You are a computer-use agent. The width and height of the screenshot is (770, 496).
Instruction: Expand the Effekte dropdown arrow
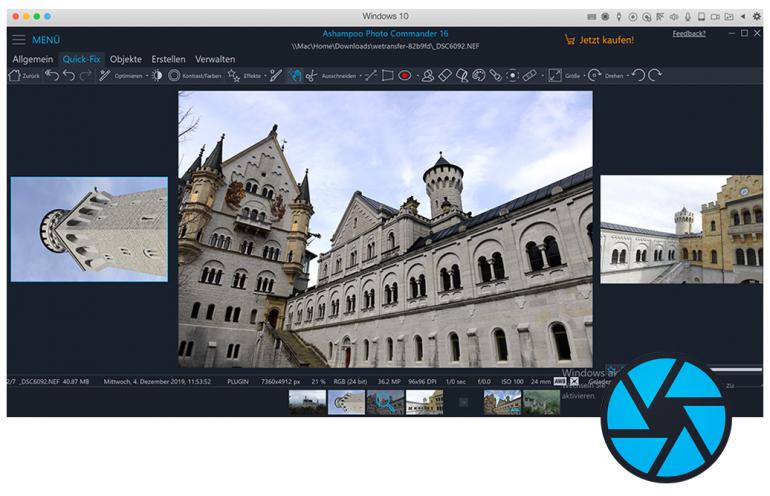pos(265,76)
